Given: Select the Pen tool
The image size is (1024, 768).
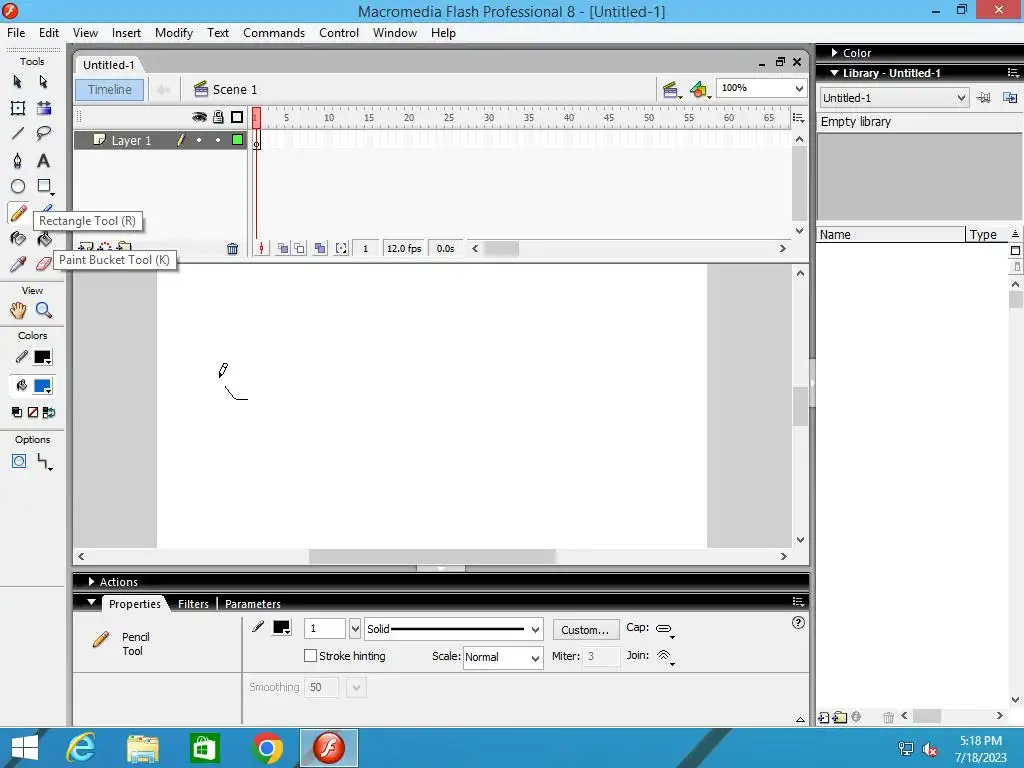Looking at the screenshot, I should (x=18, y=160).
